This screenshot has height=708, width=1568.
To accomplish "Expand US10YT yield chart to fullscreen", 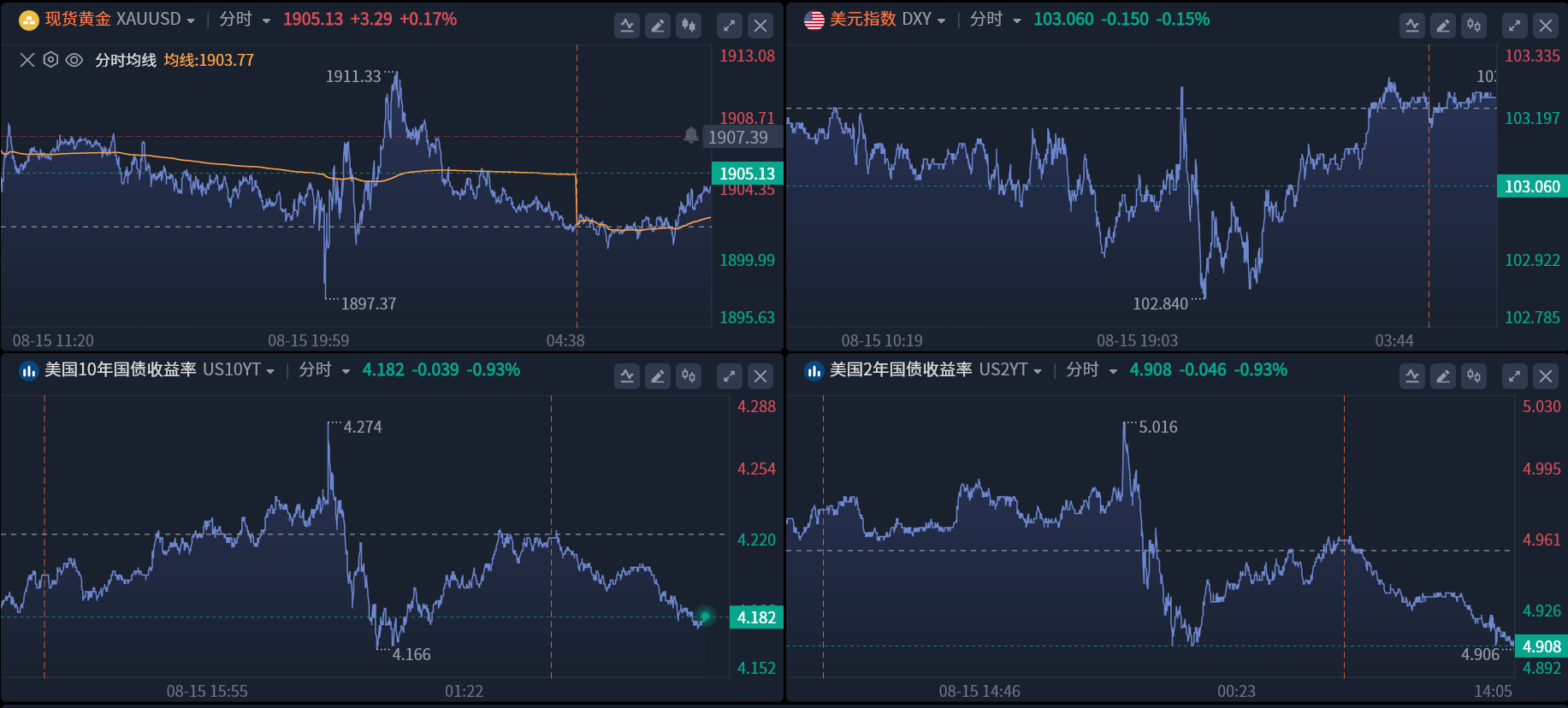I will pyautogui.click(x=729, y=376).
